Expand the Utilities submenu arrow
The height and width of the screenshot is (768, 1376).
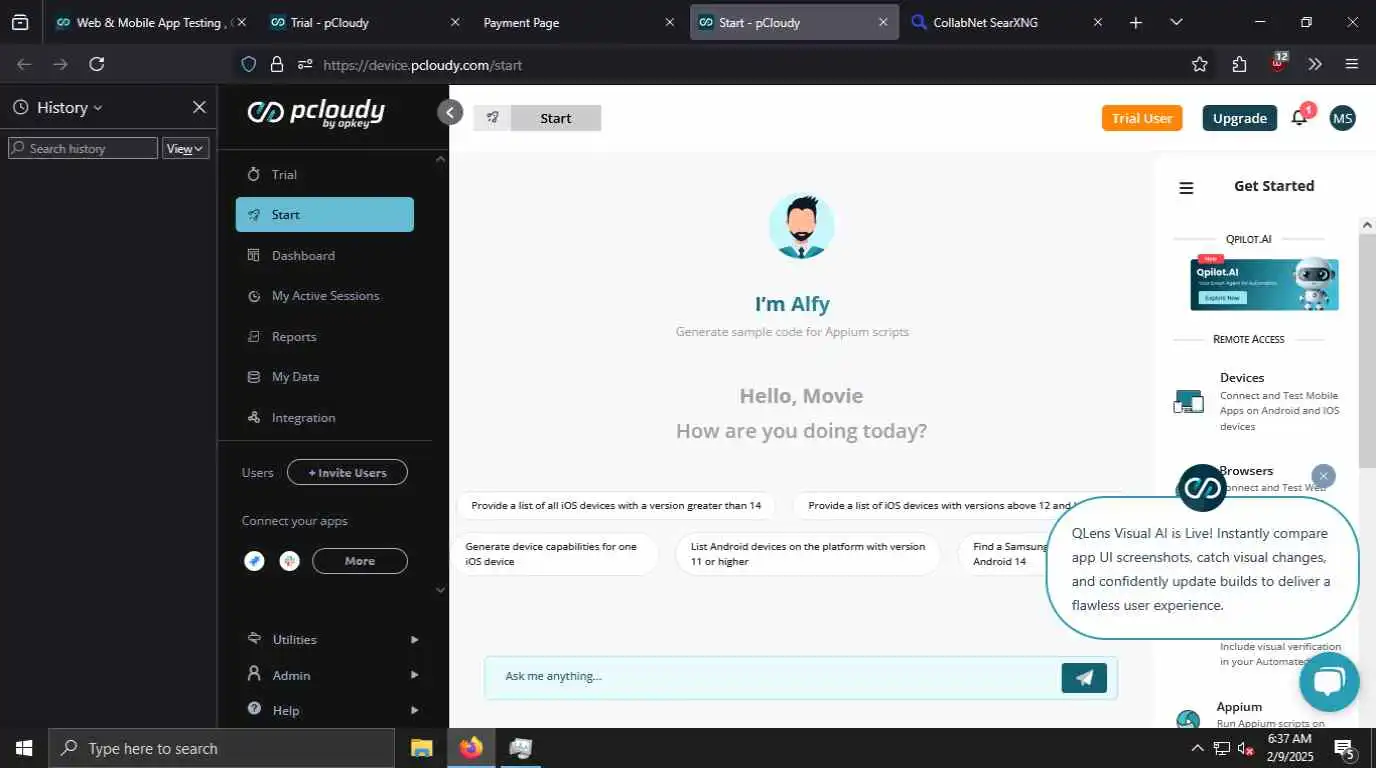(414, 639)
